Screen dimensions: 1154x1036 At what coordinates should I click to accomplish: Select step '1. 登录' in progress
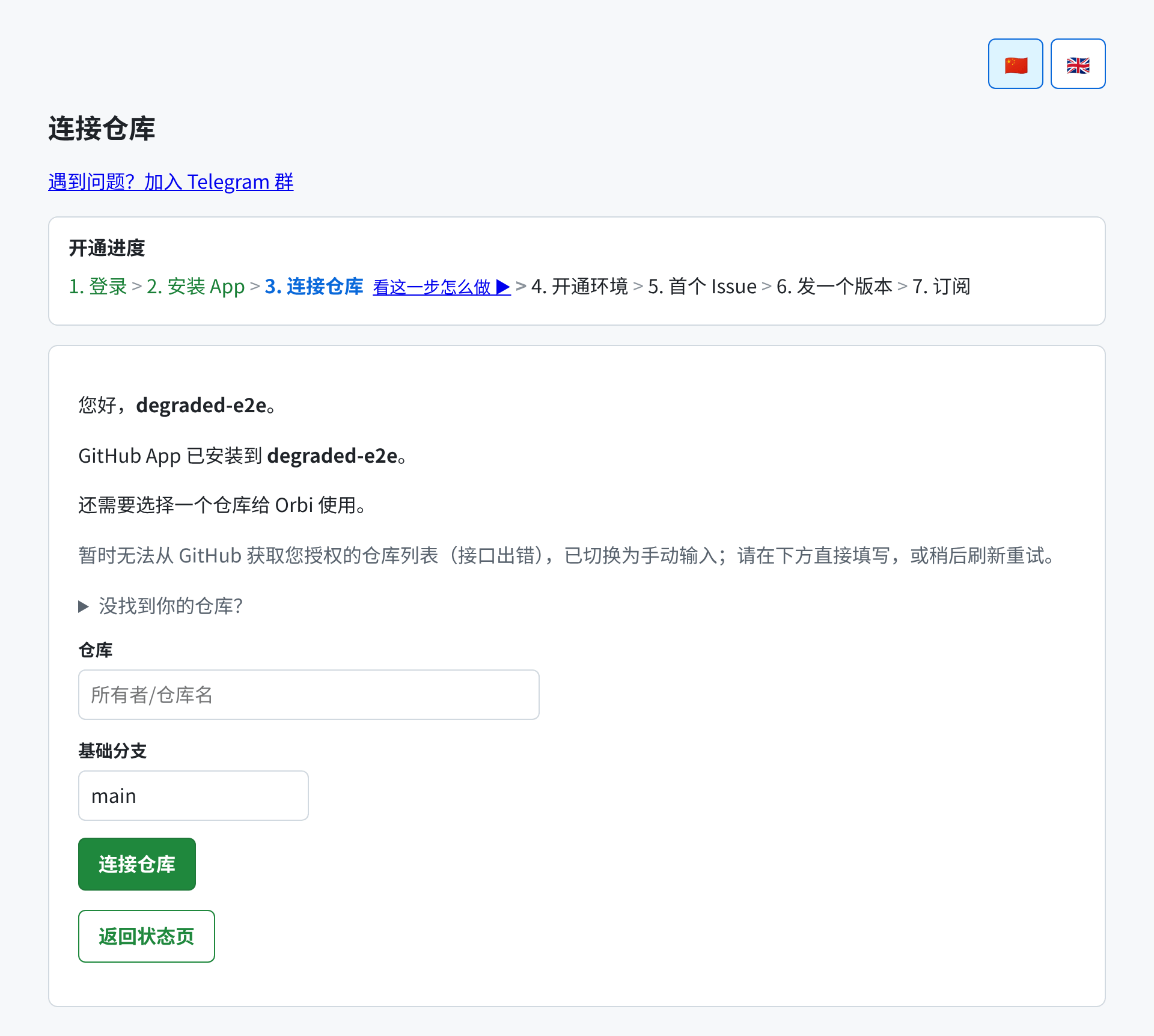(x=98, y=287)
